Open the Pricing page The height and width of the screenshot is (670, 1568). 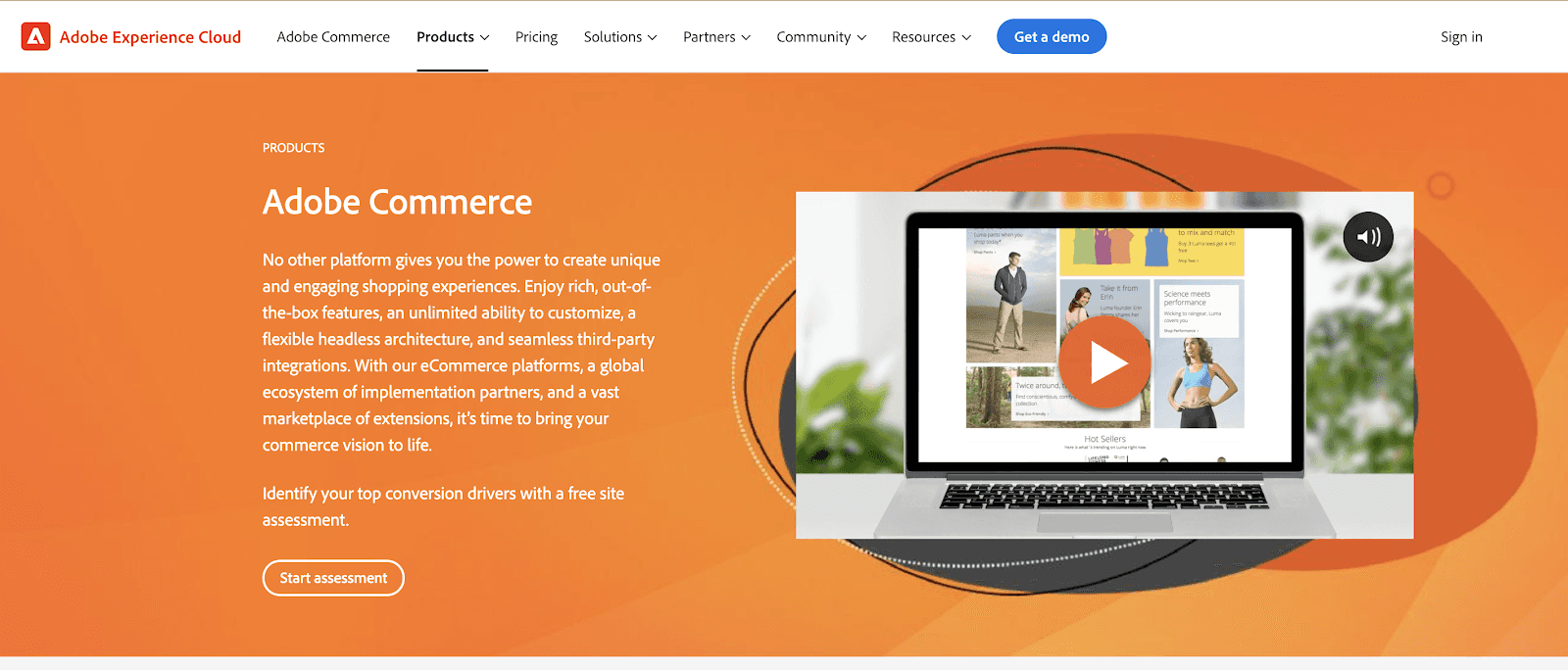(x=536, y=37)
